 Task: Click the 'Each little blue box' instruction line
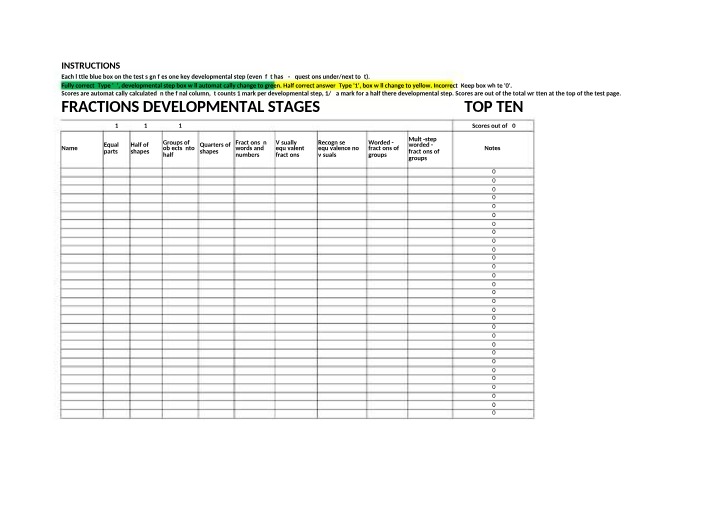[215, 76]
